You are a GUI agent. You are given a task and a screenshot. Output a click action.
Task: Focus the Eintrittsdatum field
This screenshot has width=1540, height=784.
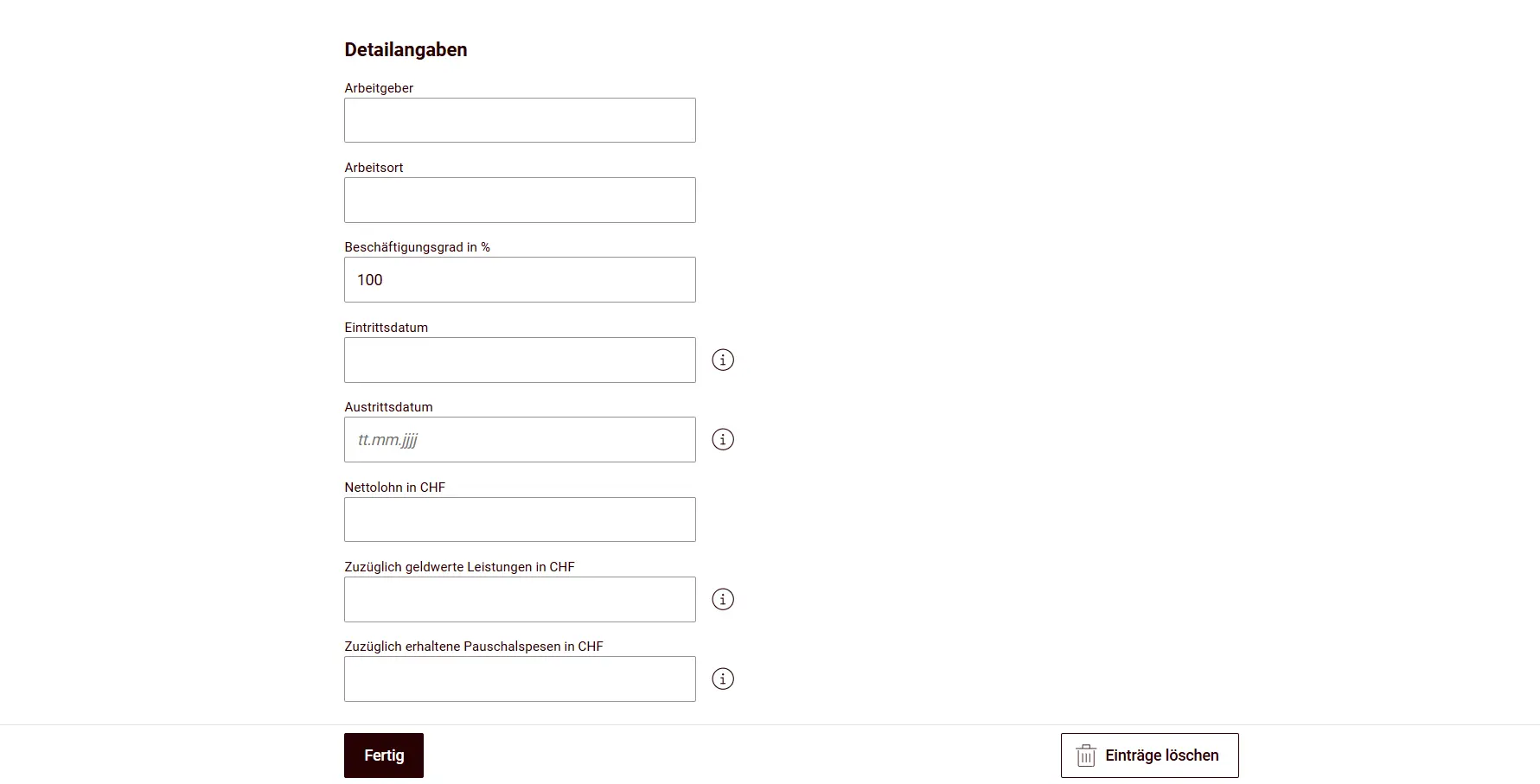(519, 360)
